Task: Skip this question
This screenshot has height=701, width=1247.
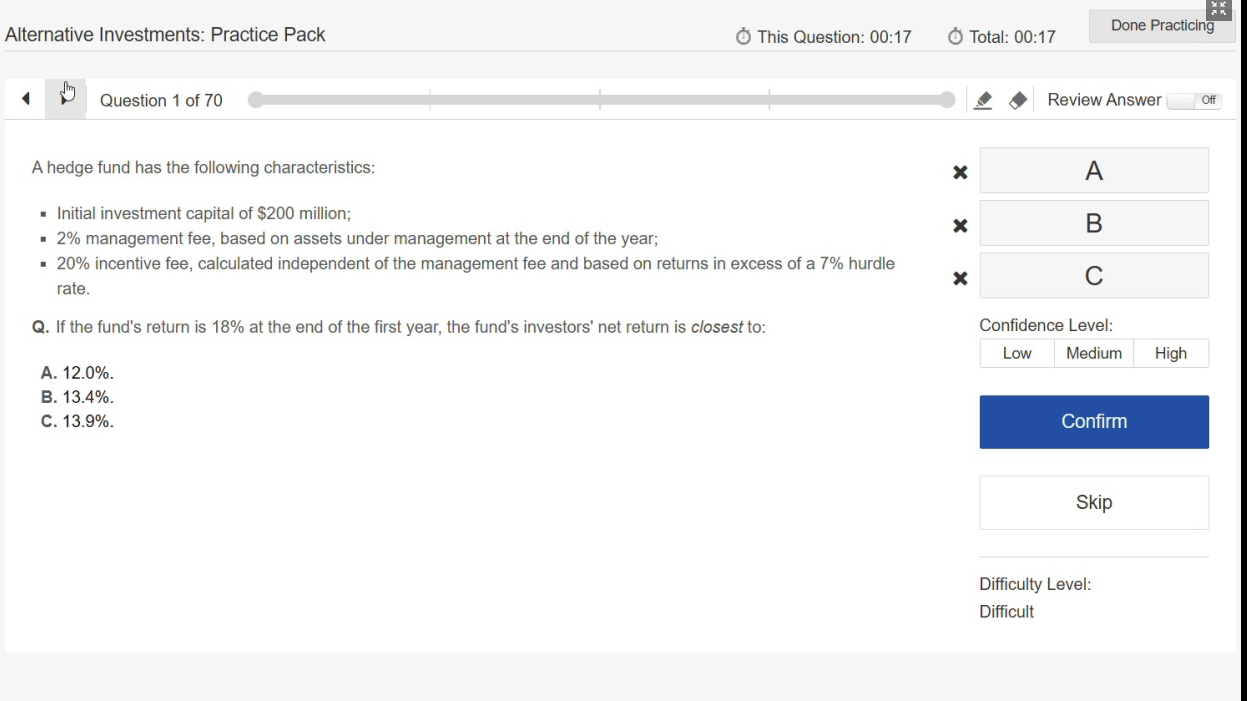Action: pos(1094,503)
